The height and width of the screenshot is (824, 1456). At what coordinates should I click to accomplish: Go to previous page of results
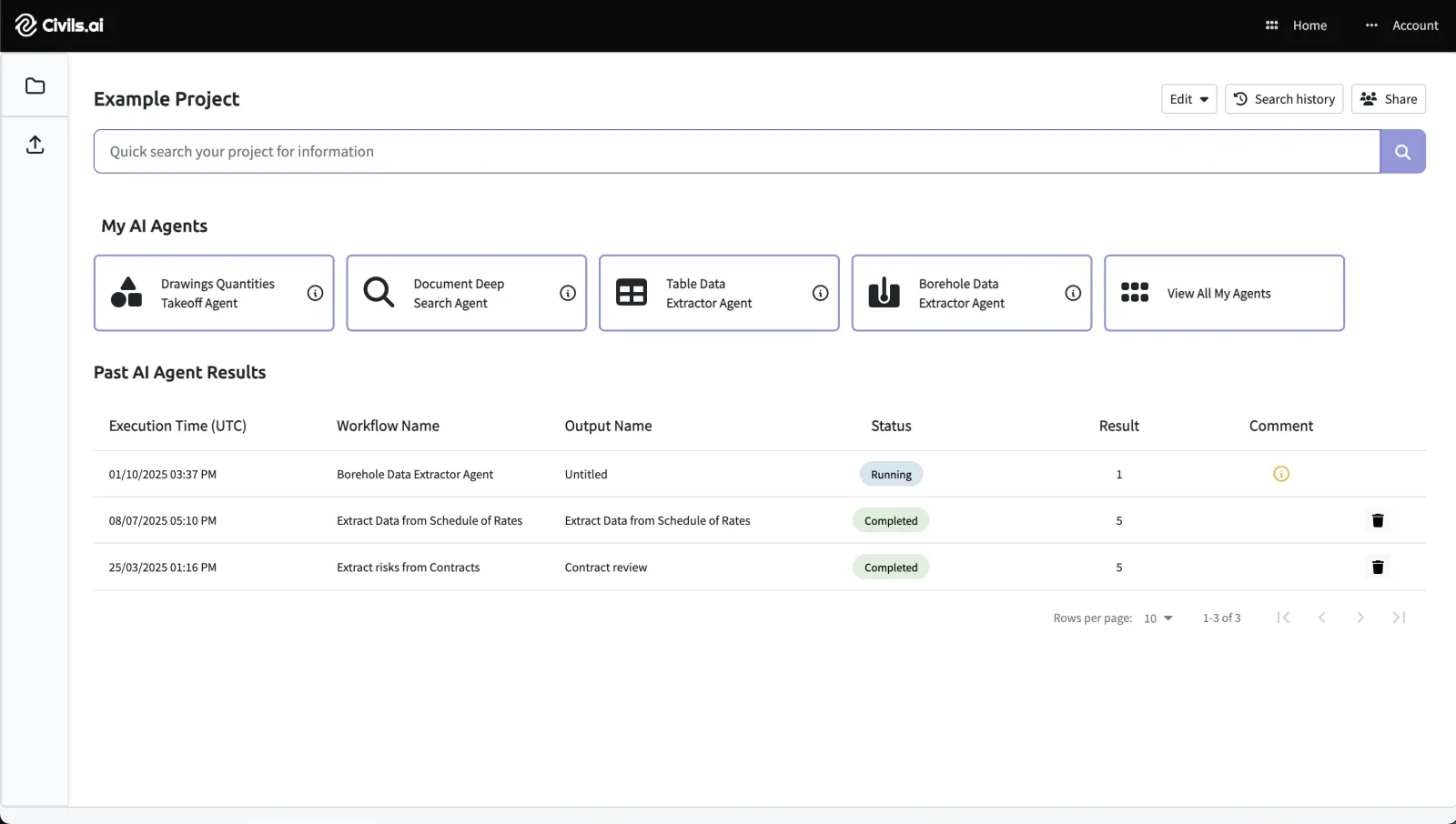pyautogui.click(x=1321, y=618)
